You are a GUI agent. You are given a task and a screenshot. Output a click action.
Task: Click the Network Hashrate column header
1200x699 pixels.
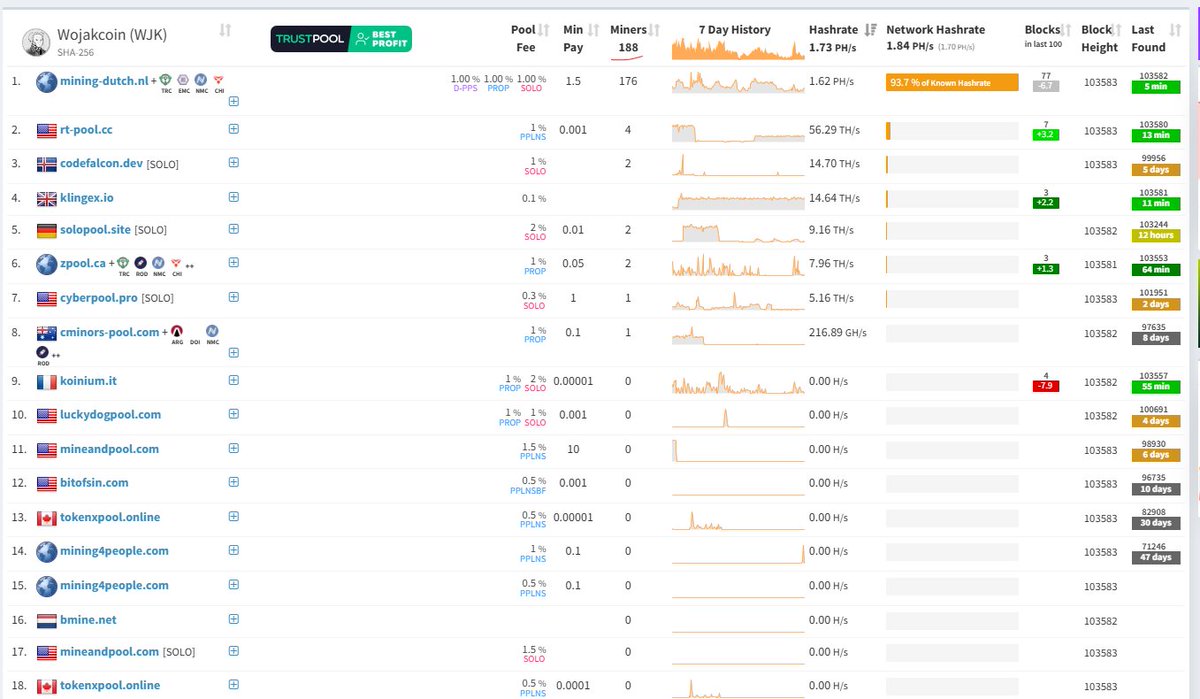(936, 30)
